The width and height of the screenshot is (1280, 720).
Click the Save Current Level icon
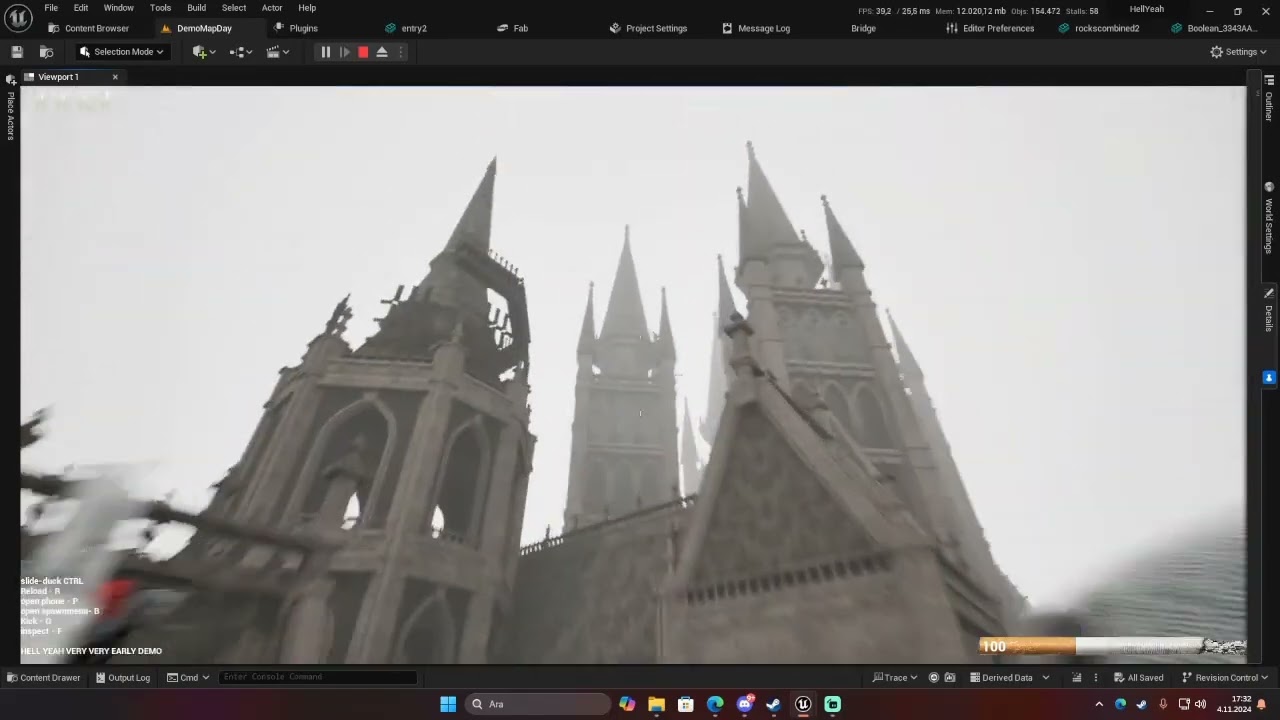[x=17, y=52]
